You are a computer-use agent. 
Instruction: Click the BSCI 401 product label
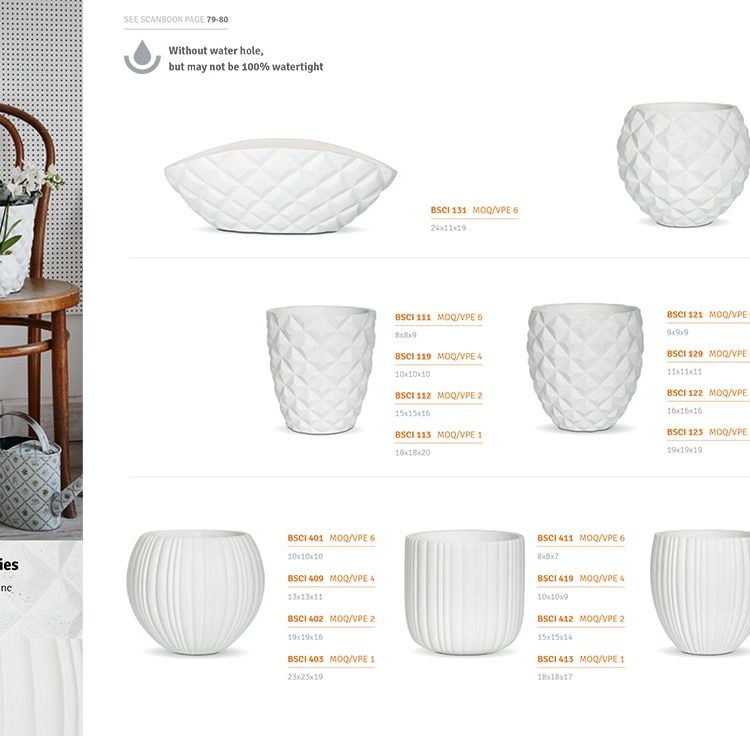click(305, 538)
